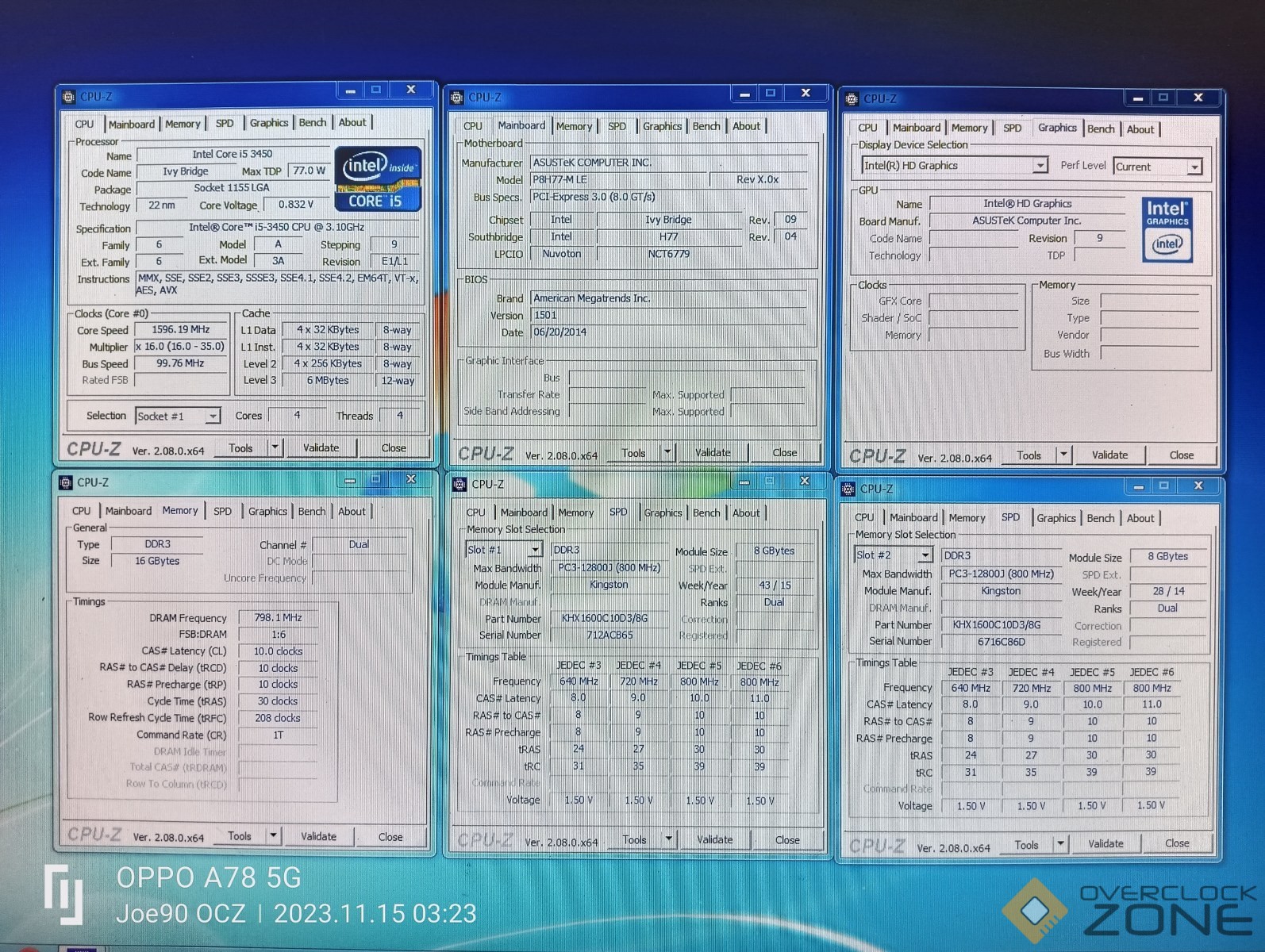Click Validate in the CPU tab window
The width and height of the screenshot is (1265, 952).
pyautogui.click(x=321, y=447)
